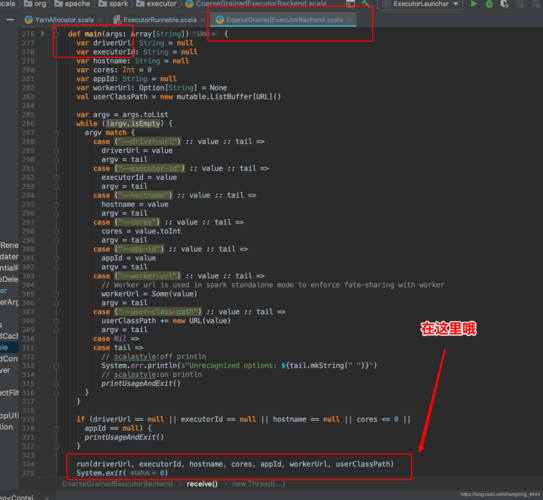Click scalastyle:off comment on line 312

point(154,357)
